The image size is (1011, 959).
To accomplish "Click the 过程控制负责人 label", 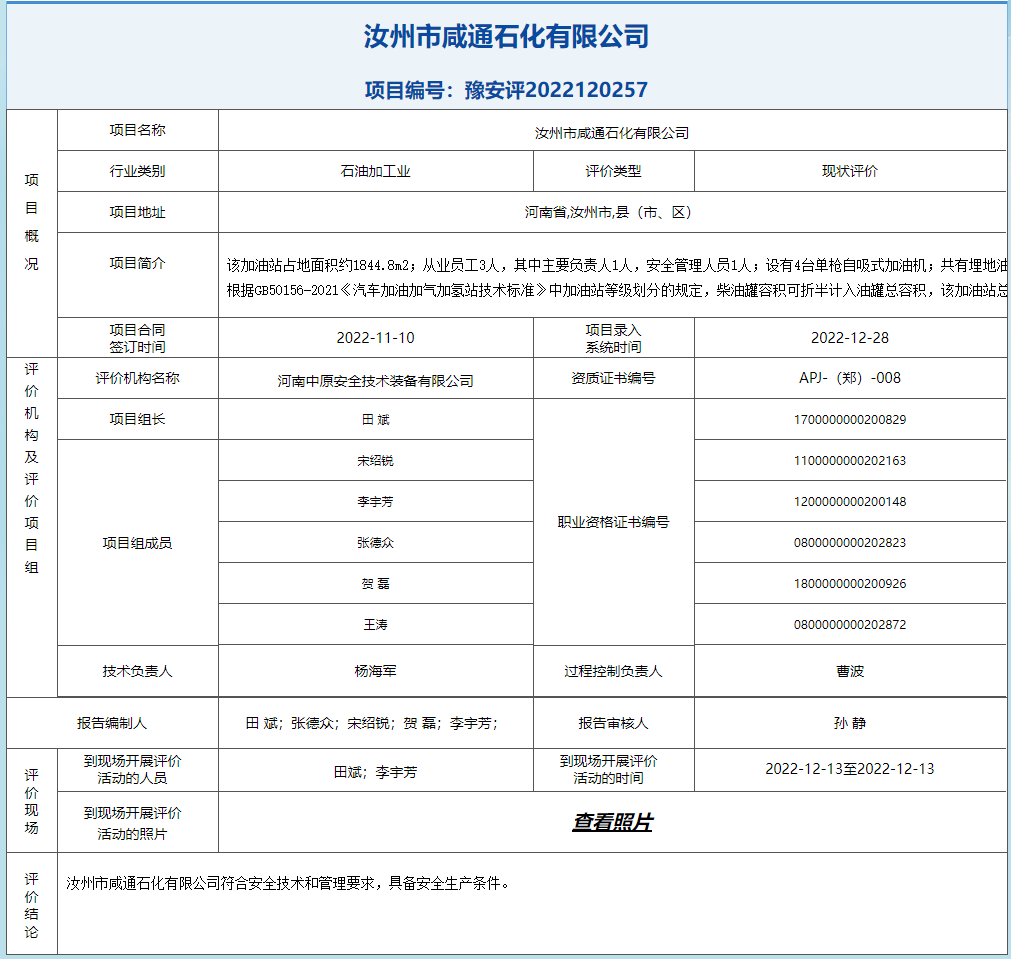I will click(x=613, y=671).
